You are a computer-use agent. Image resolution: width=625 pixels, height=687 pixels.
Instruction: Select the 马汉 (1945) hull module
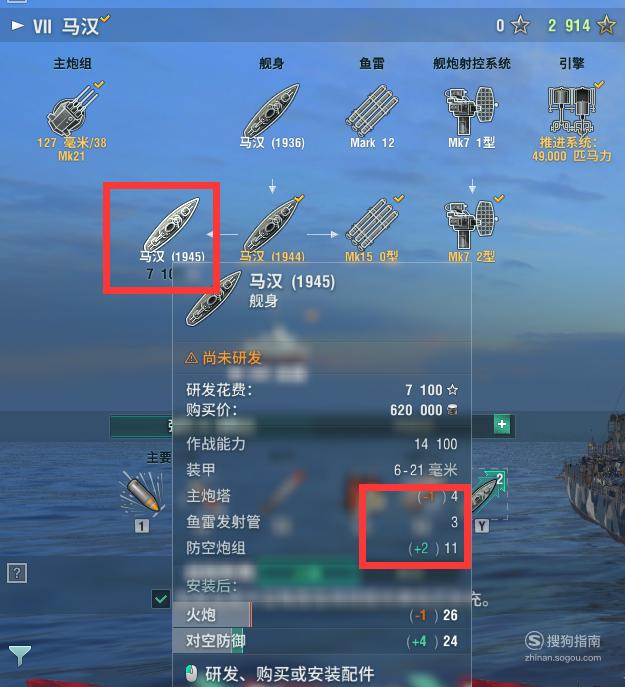coord(172,235)
